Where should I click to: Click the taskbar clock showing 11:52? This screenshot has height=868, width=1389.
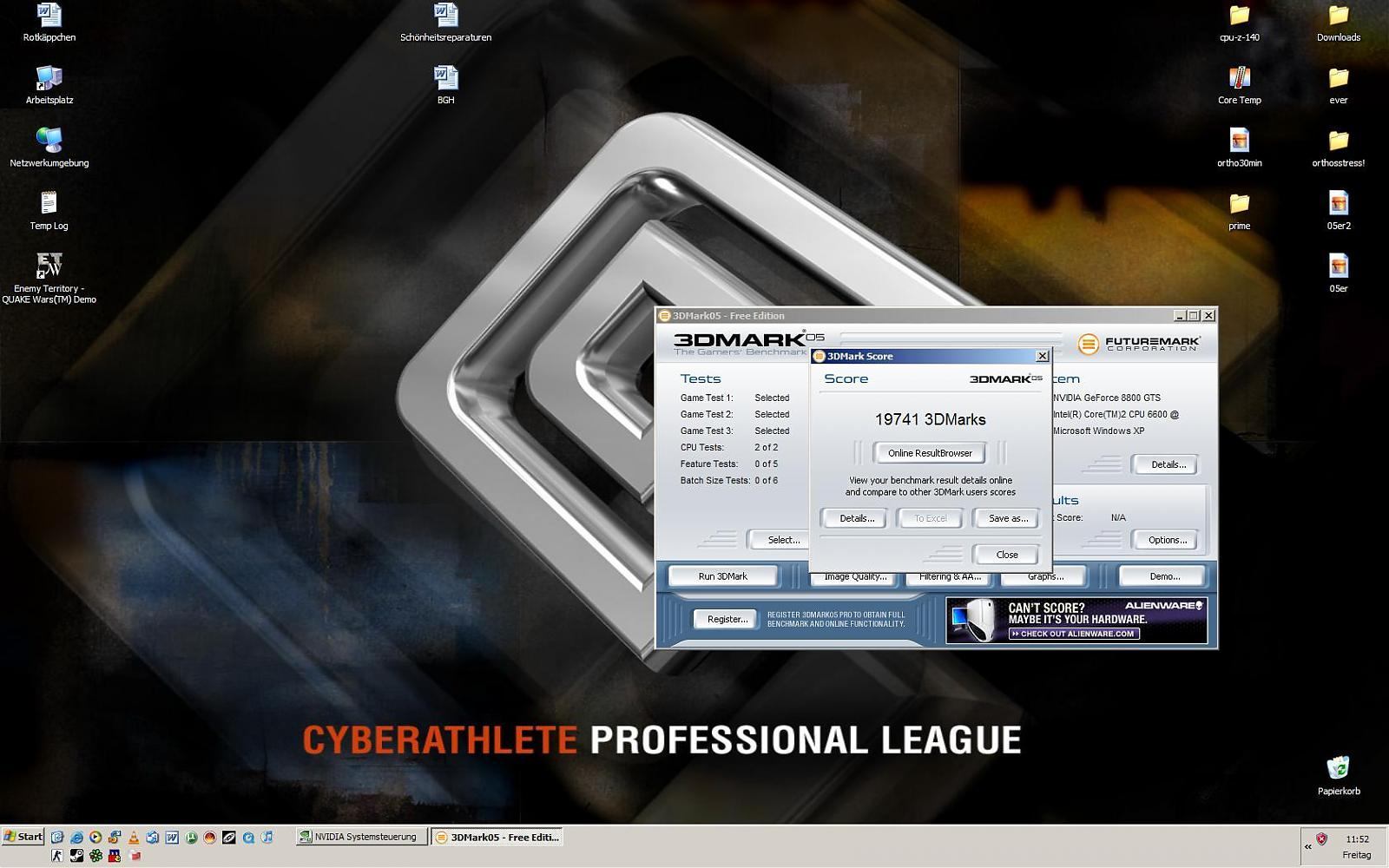pyautogui.click(x=1357, y=839)
